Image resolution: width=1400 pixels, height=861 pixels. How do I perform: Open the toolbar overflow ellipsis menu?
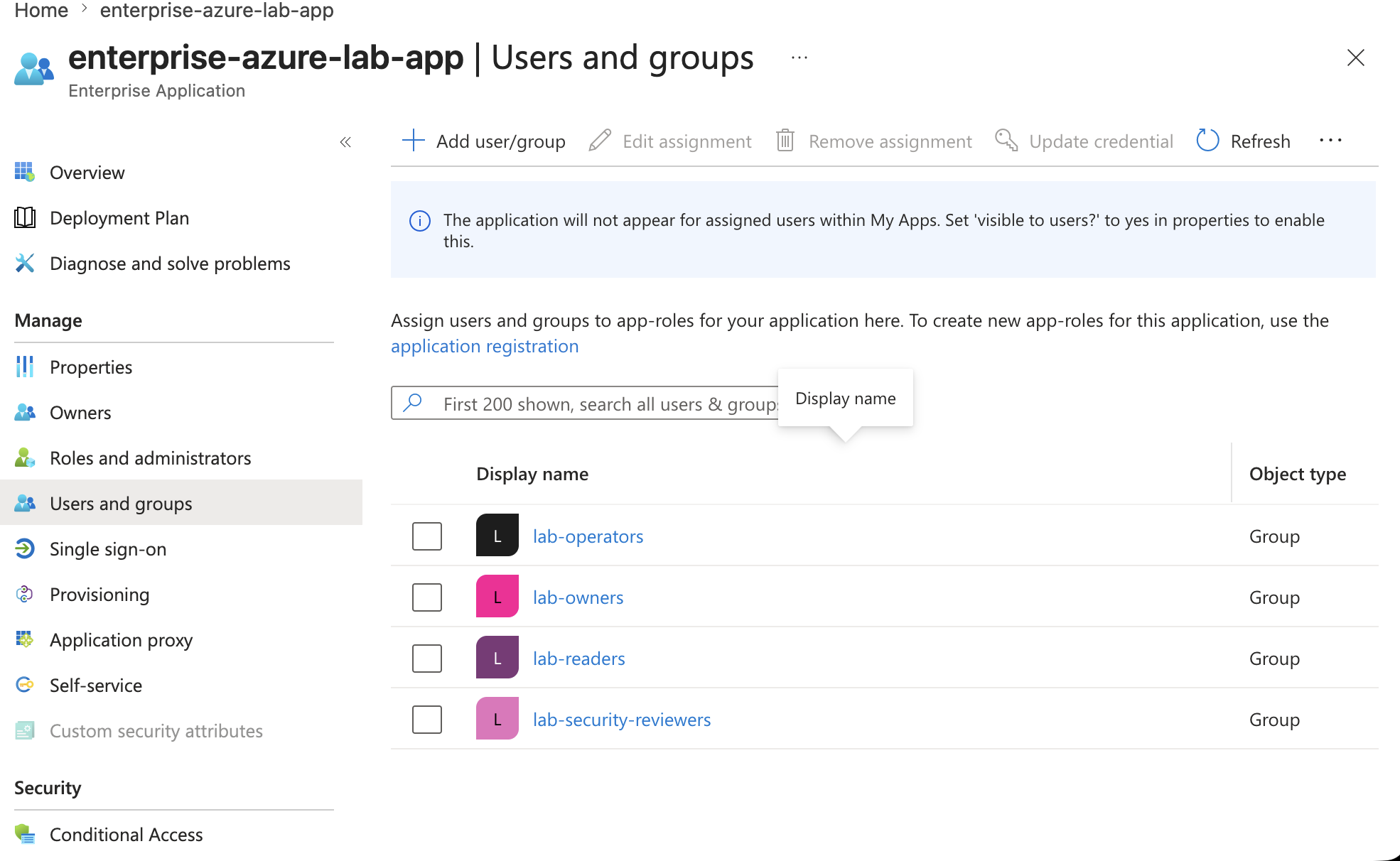[x=1330, y=141]
